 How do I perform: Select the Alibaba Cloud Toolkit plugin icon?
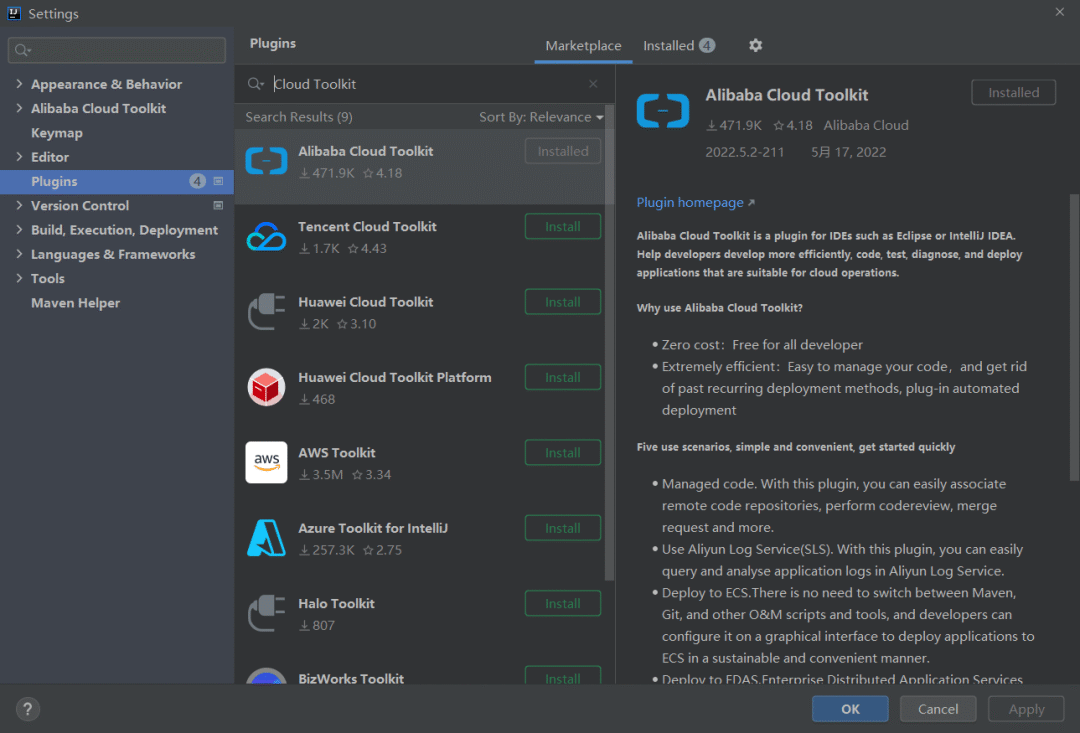click(266, 160)
